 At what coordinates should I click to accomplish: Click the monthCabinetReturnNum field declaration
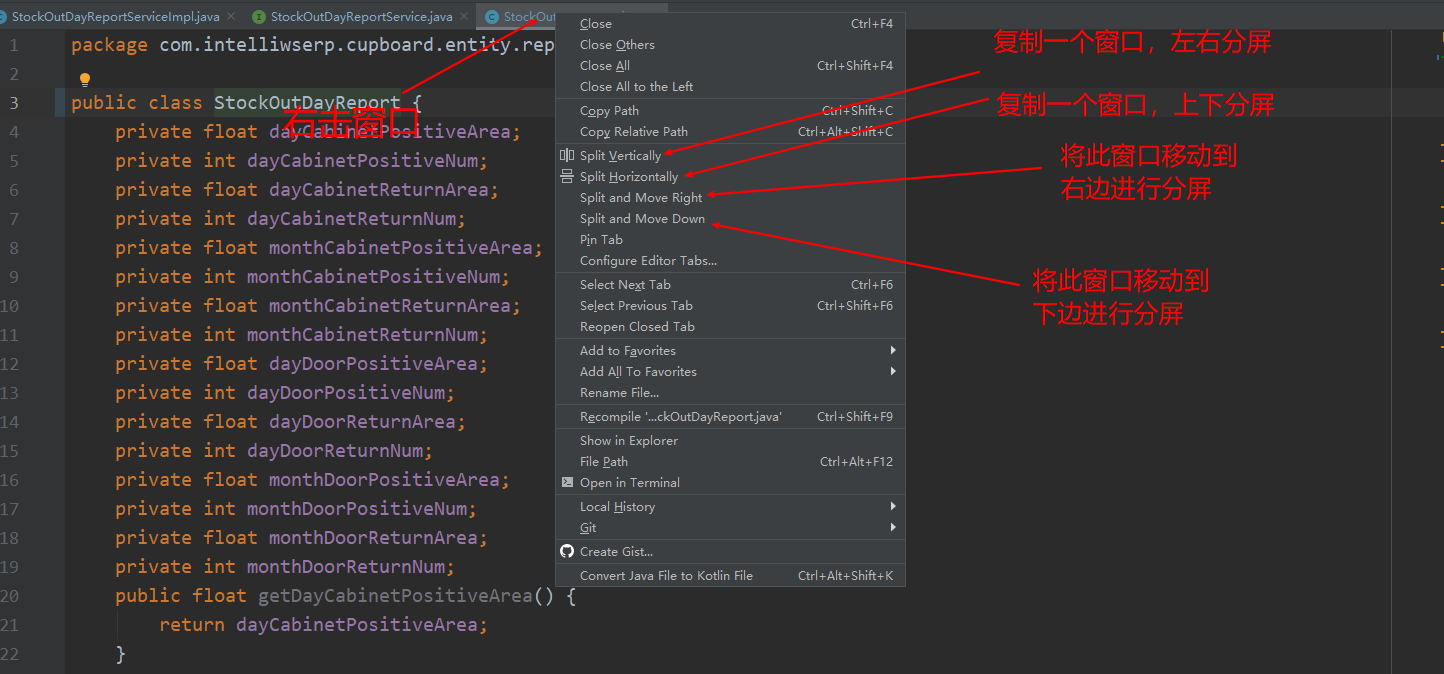[301, 335]
